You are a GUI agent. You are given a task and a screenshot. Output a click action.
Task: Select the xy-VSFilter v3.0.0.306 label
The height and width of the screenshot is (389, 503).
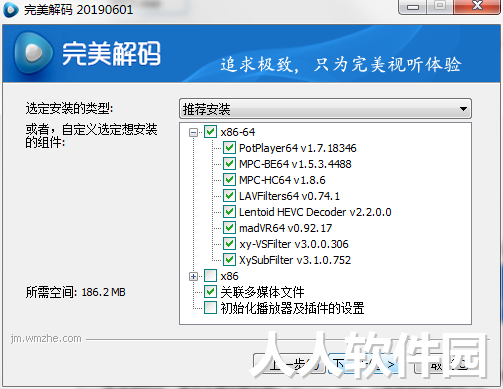coord(294,244)
